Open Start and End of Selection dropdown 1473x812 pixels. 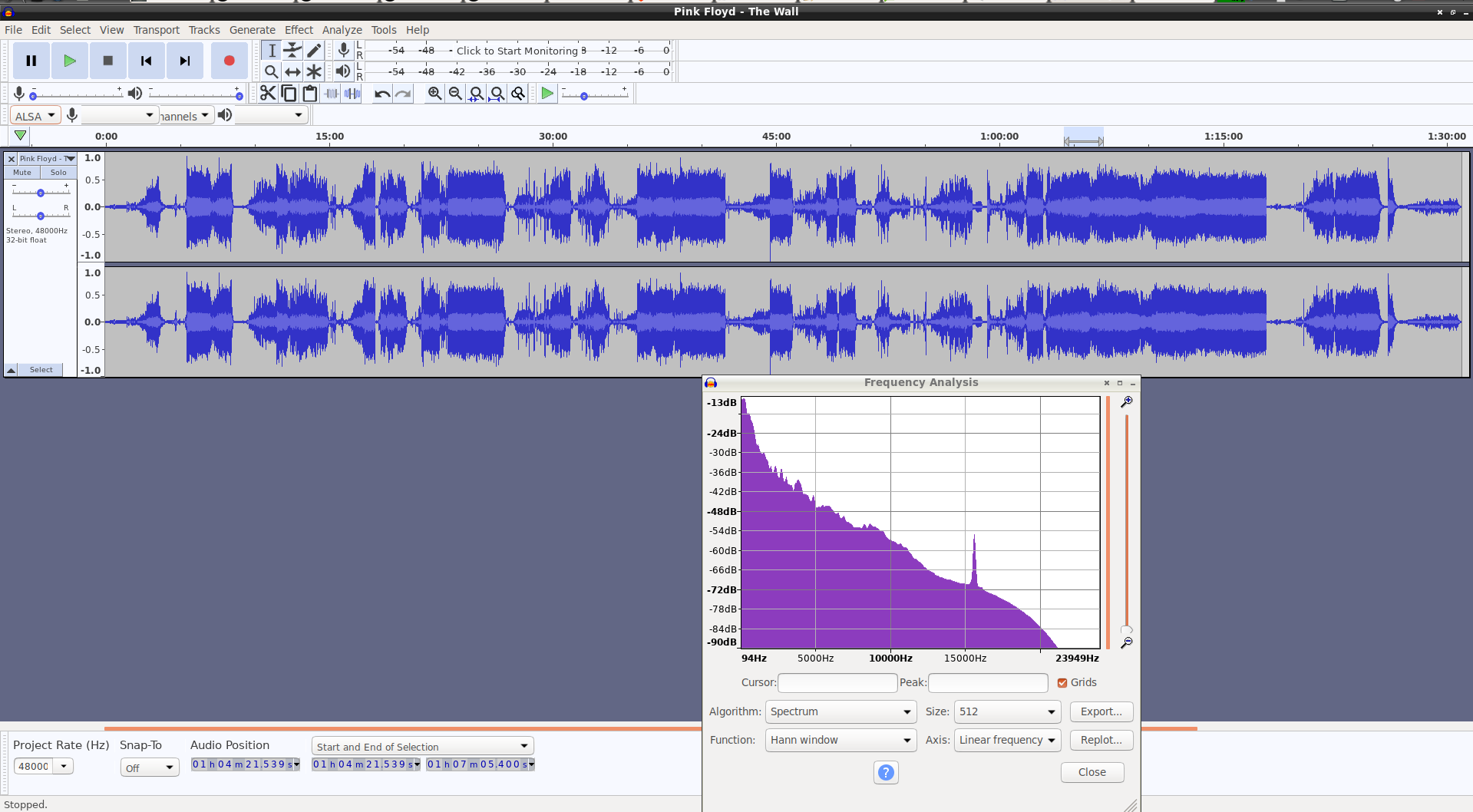pos(423,746)
